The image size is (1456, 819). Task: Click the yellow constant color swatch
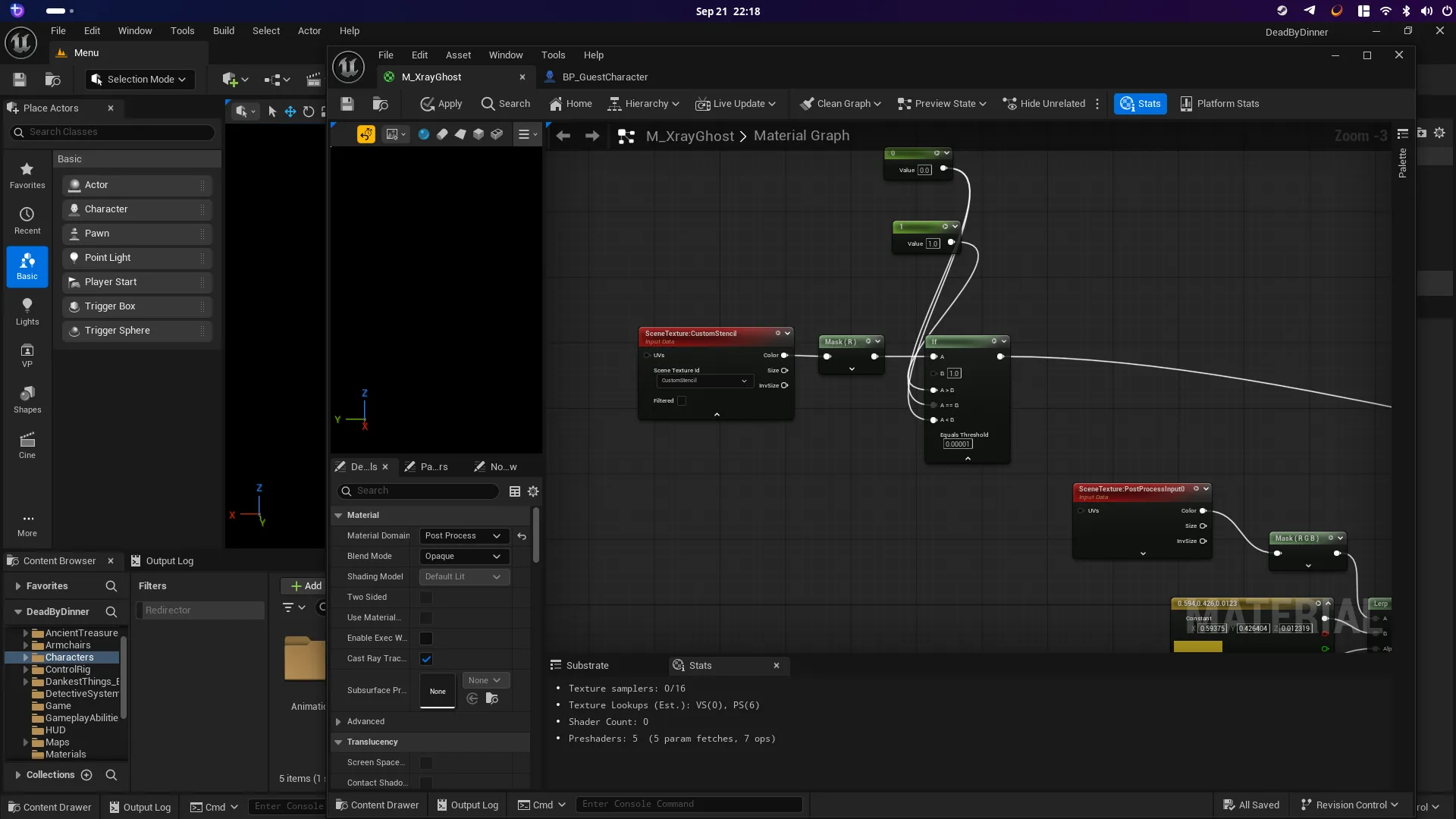pyautogui.click(x=1197, y=647)
